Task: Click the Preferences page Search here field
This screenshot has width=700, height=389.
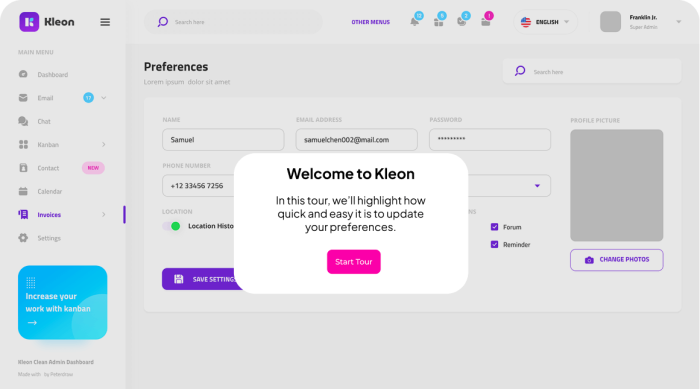Action: coord(592,71)
